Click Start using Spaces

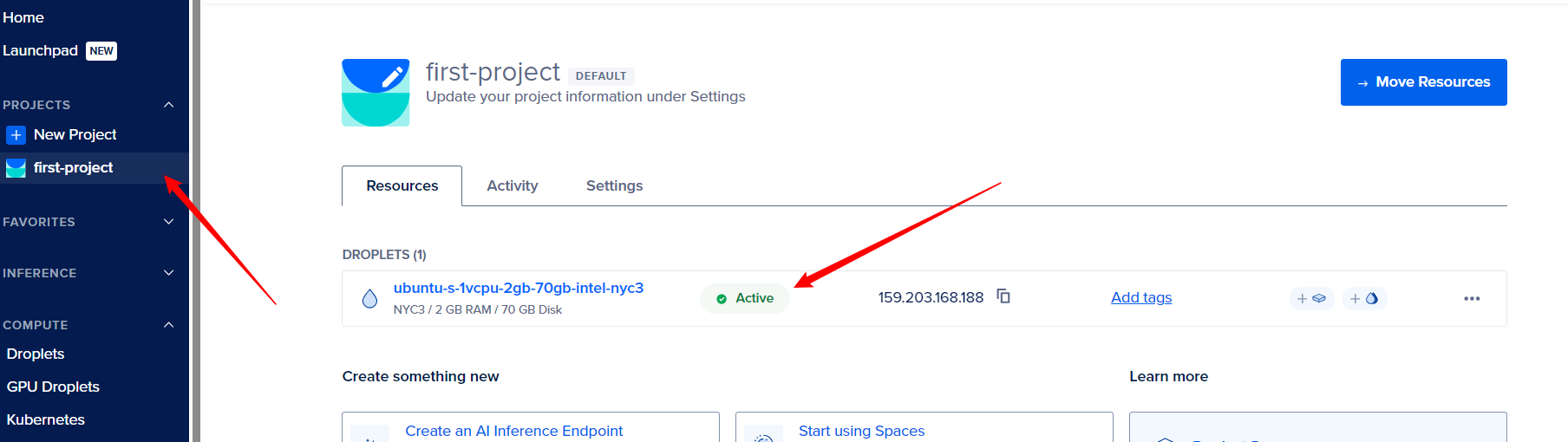(861, 431)
